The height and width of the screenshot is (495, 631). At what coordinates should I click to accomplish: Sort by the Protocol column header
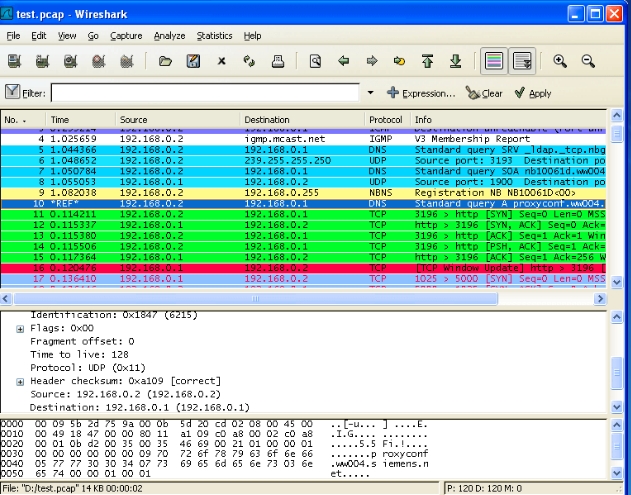387,120
